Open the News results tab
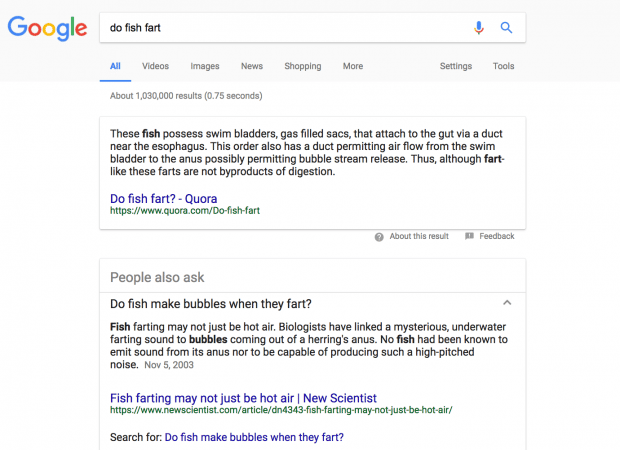The image size is (620, 450). point(252,66)
